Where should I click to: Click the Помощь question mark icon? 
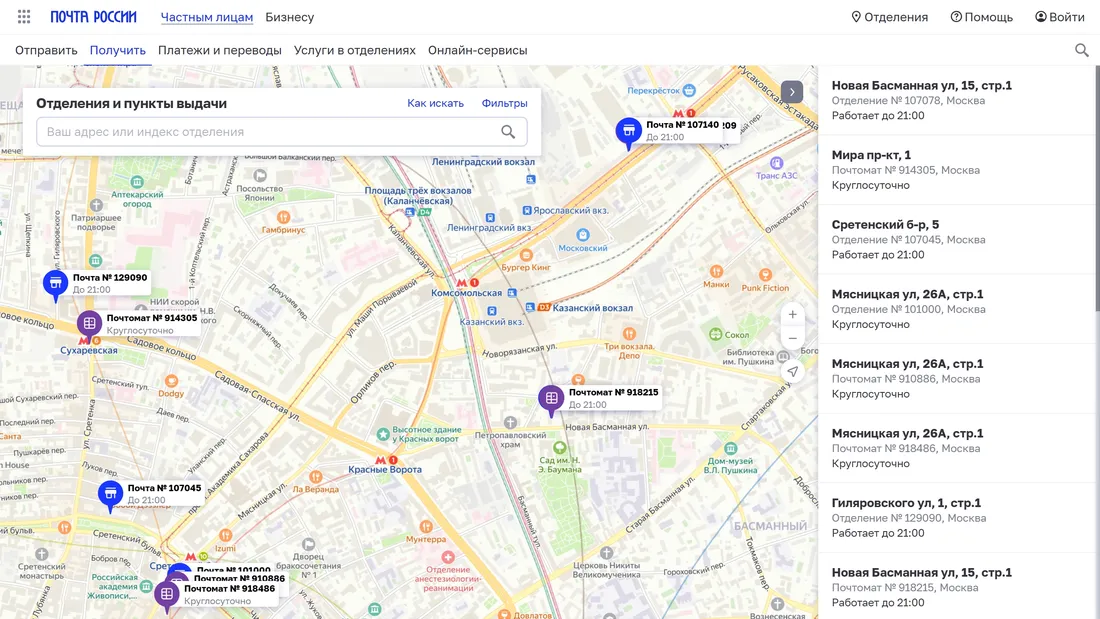pos(955,16)
